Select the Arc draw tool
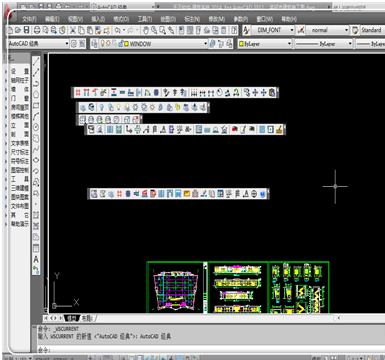 coord(36,116)
